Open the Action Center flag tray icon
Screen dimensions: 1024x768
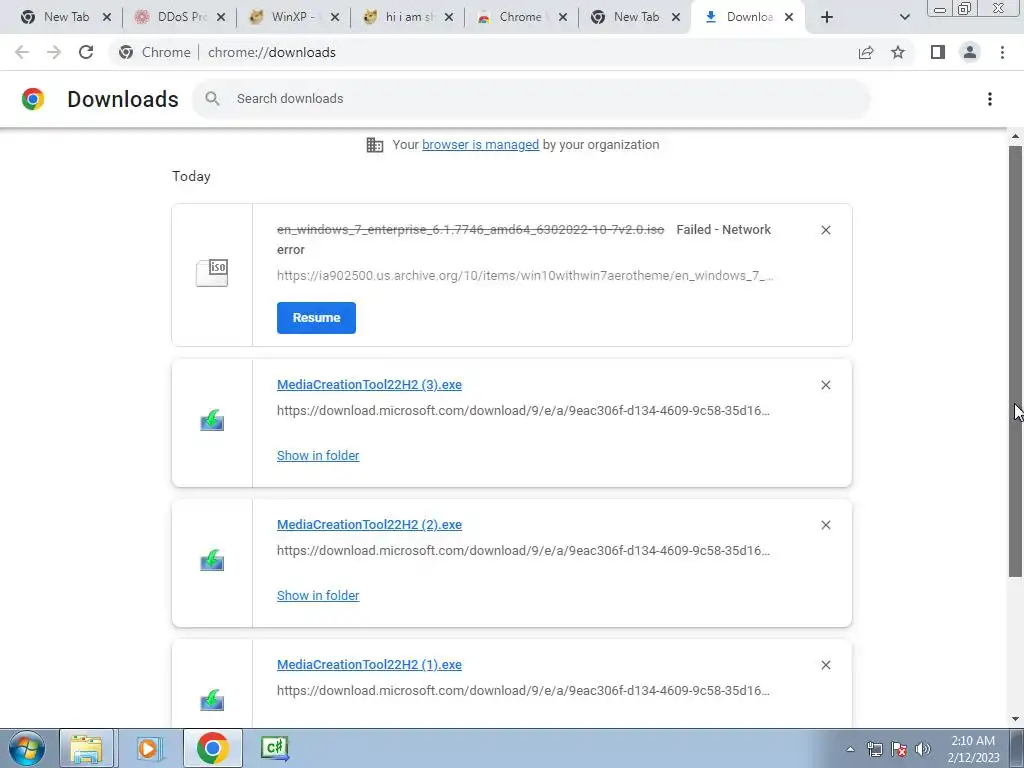coord(899,749)
